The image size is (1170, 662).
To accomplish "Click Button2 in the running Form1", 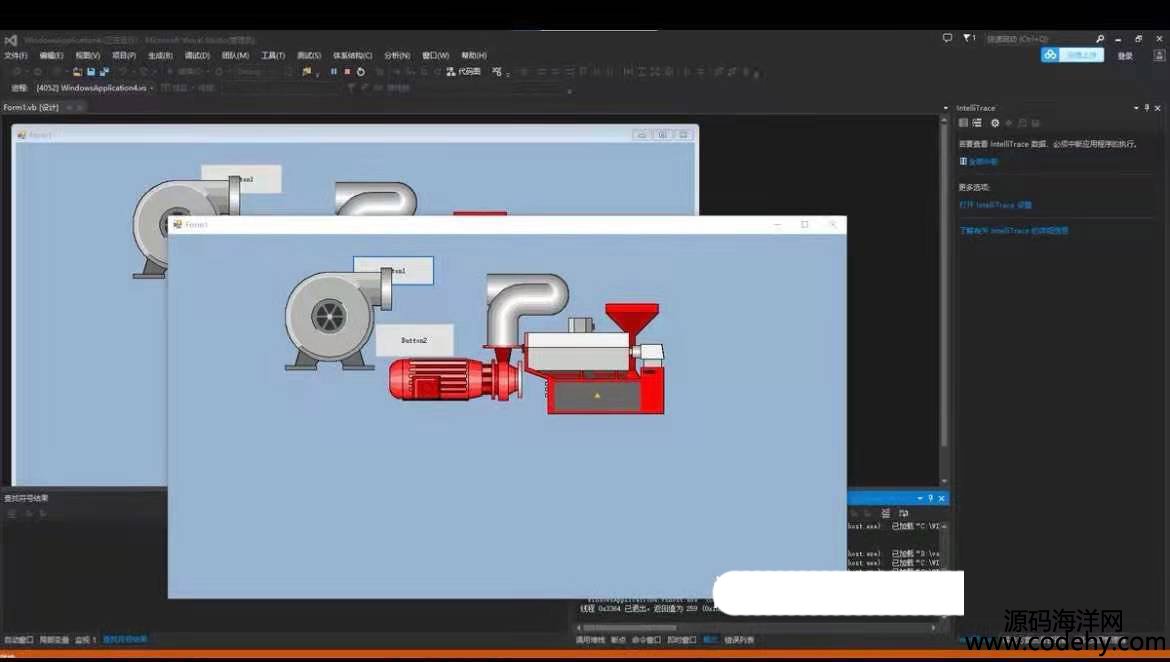I will (x=414, y=340).
